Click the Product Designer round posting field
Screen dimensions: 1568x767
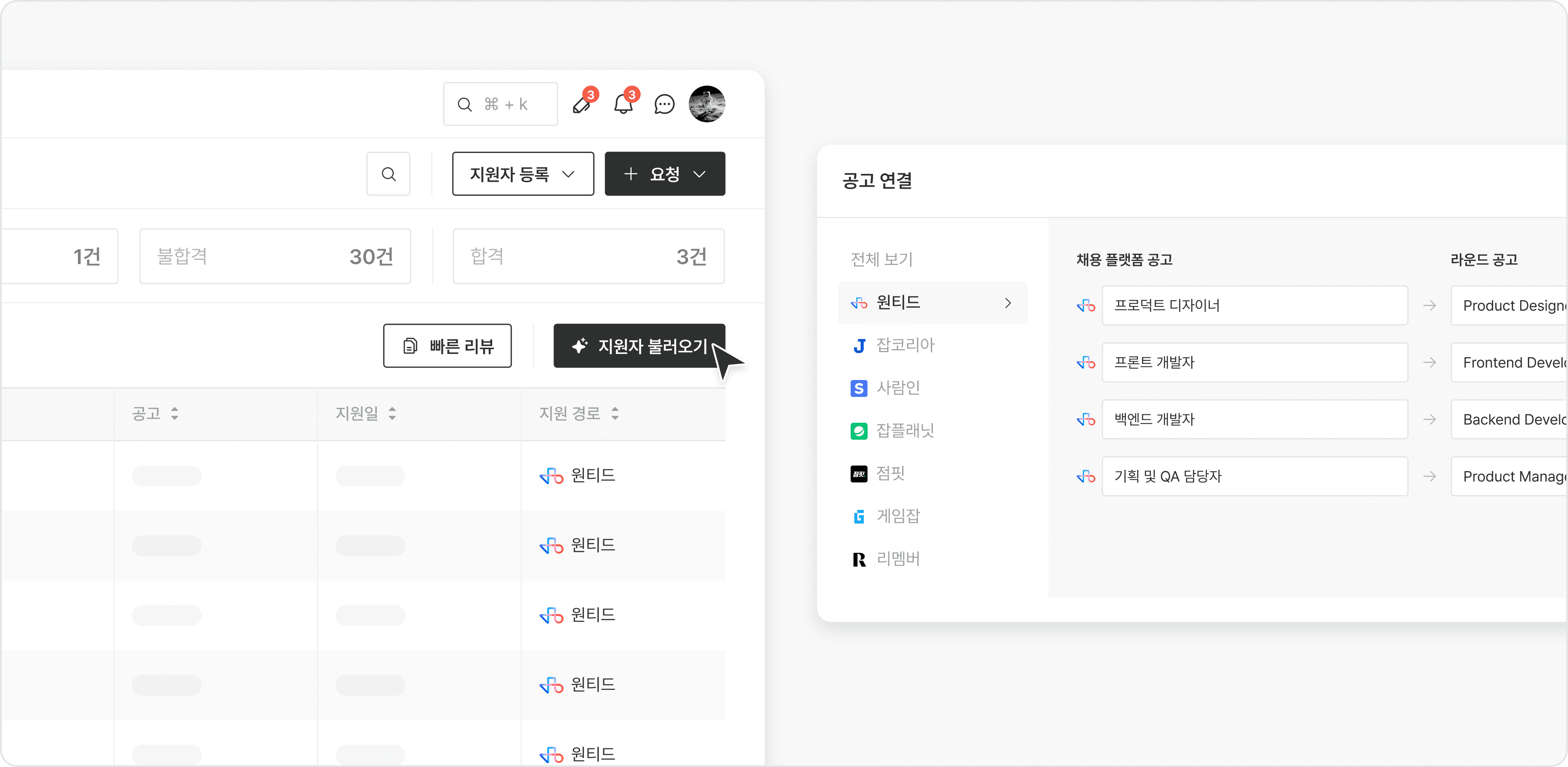click(x=1509, y=305)
